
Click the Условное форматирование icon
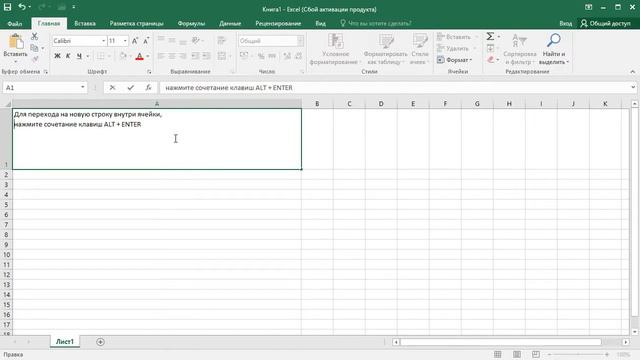coord(336,41)
